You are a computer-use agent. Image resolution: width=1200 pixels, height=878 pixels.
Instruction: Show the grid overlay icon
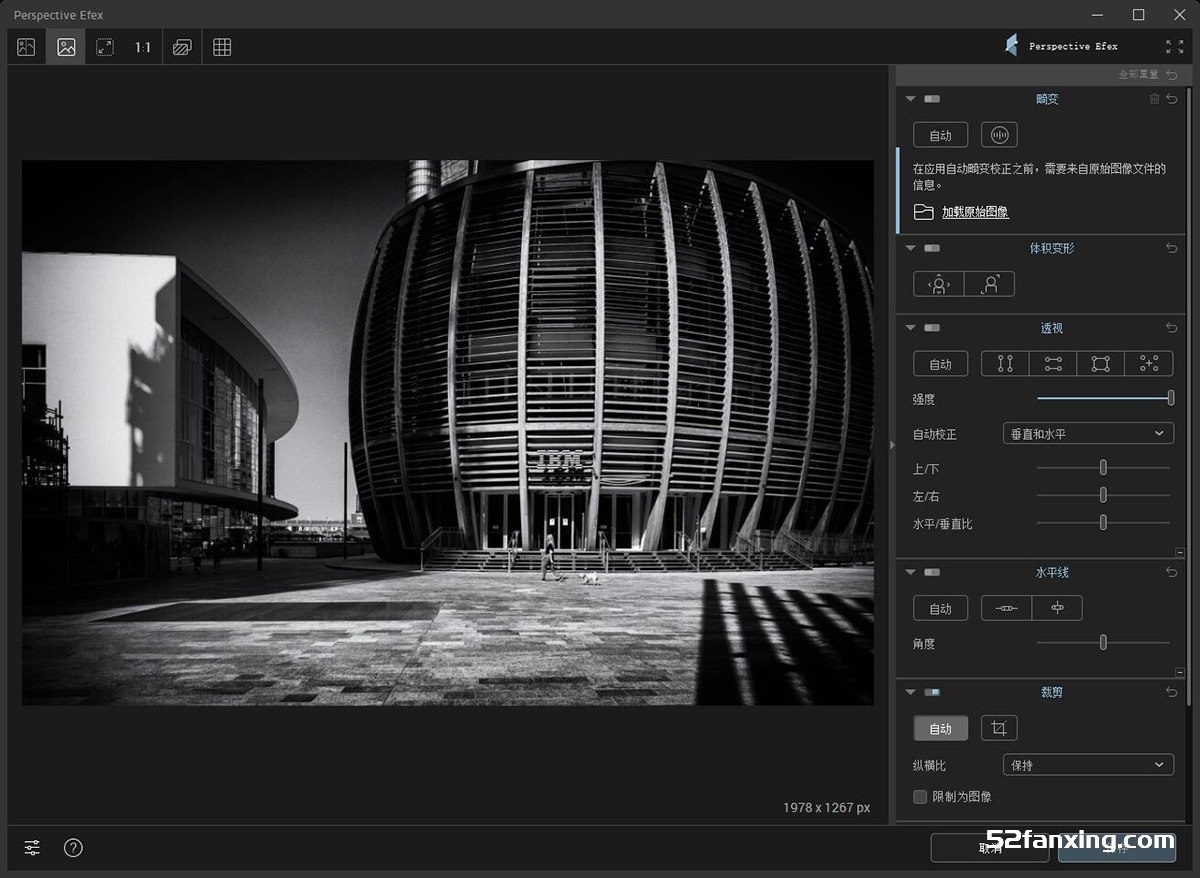coord(222,47)
